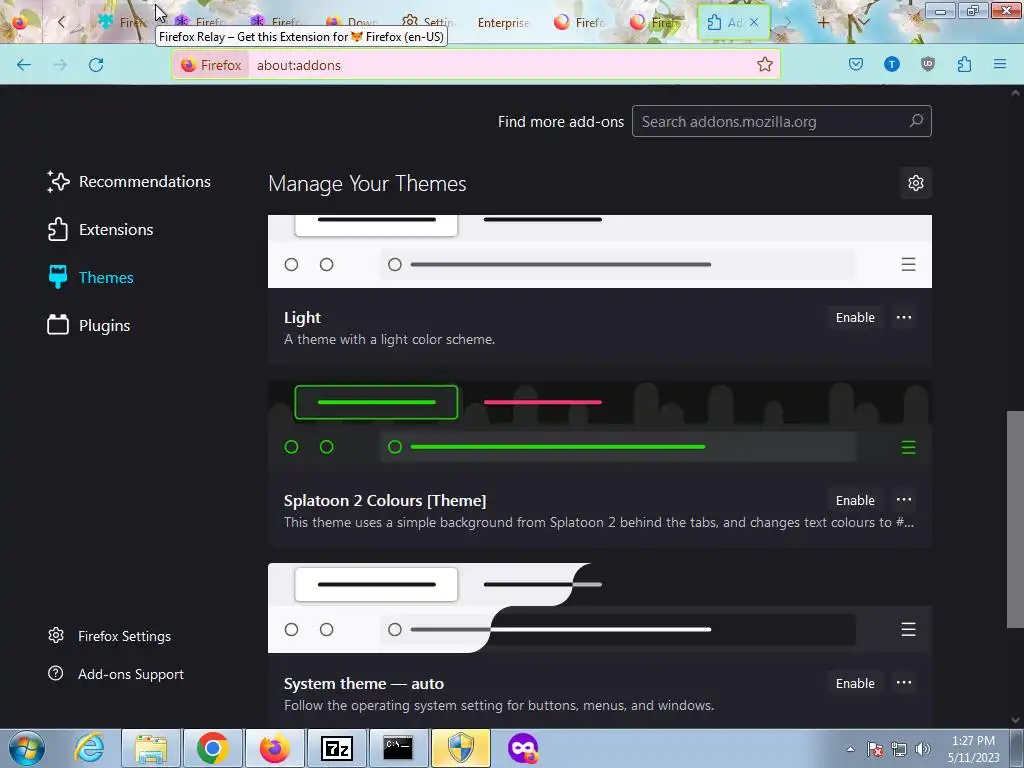Click the pinned Firefox tab at far left
This screenshot has width=1024, height=768.
coord(20,23)
